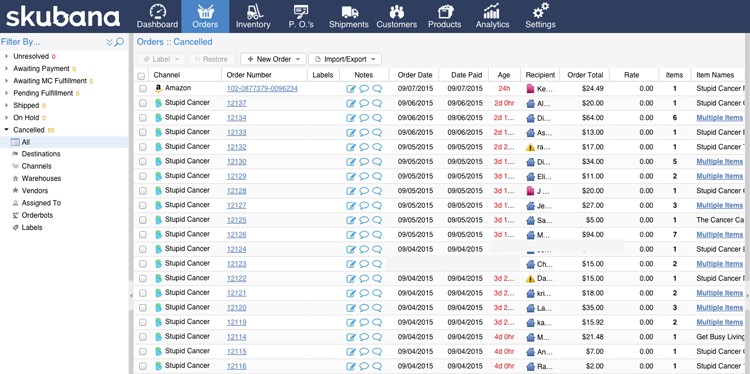Collapse the Cancelled filter group
Viewport: 750px width, 374px height.
point(6,130)
